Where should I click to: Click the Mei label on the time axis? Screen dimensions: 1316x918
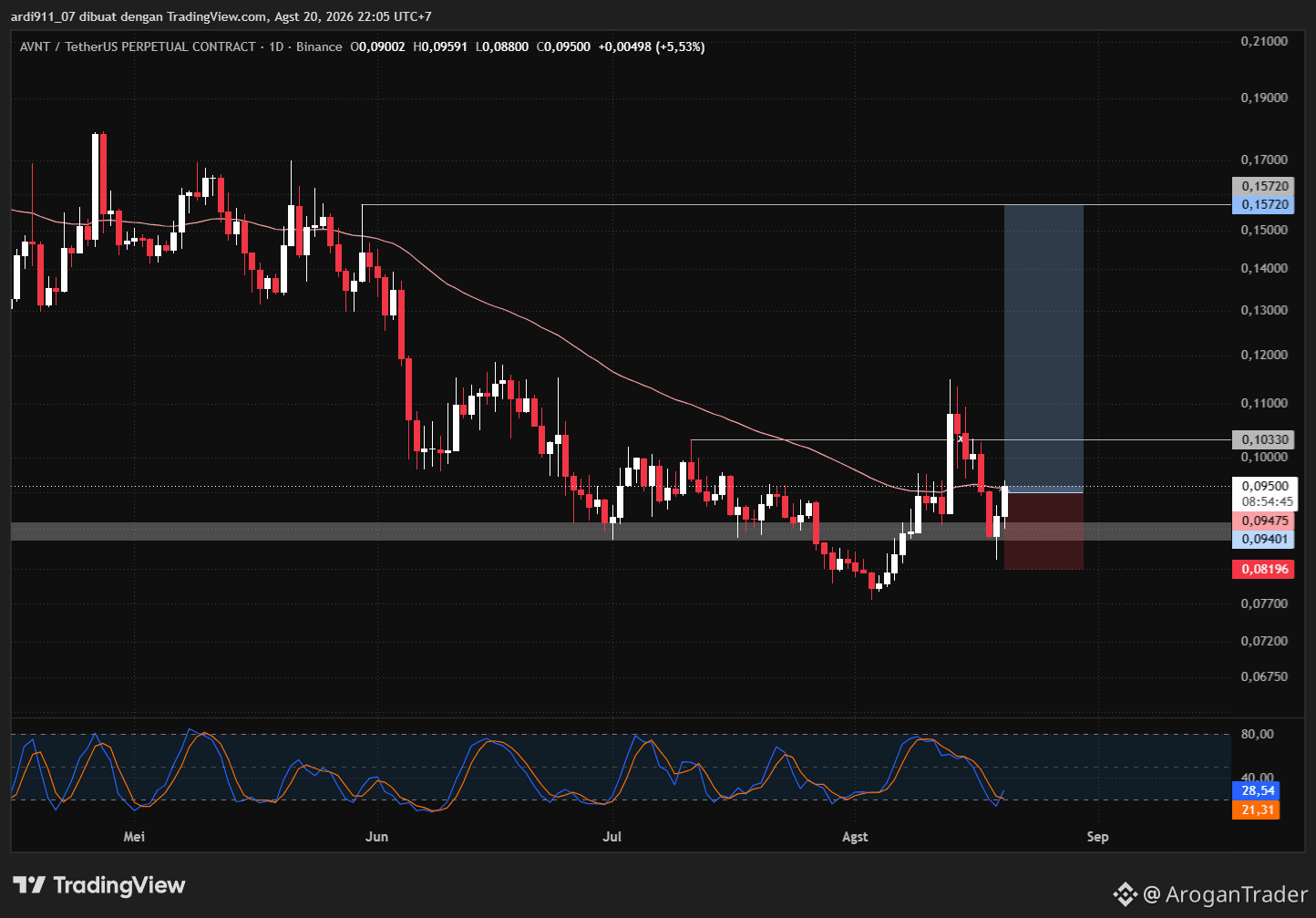pyautogui.click(x=134, y=836)
